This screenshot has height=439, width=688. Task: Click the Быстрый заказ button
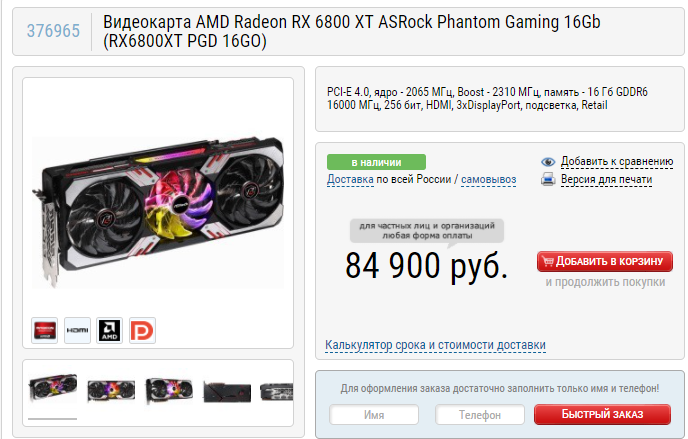pos(602,414)
